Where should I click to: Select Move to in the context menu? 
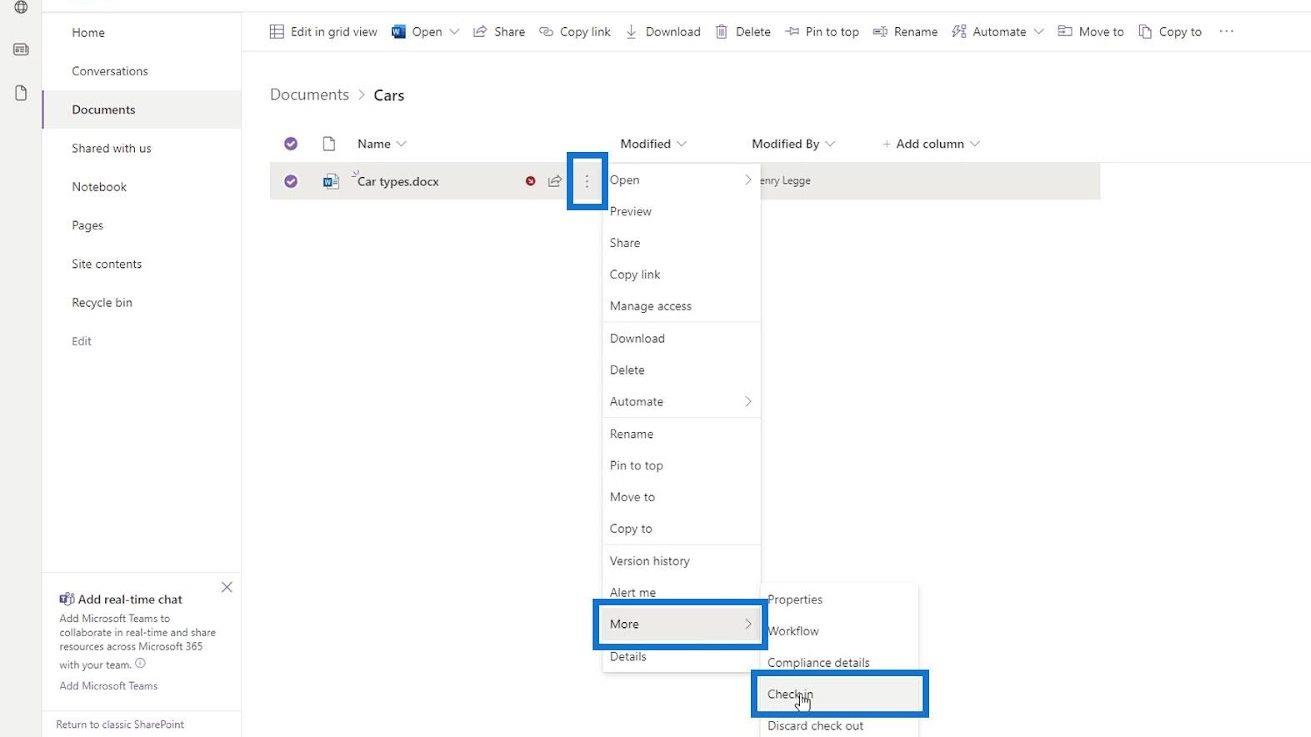681,497
